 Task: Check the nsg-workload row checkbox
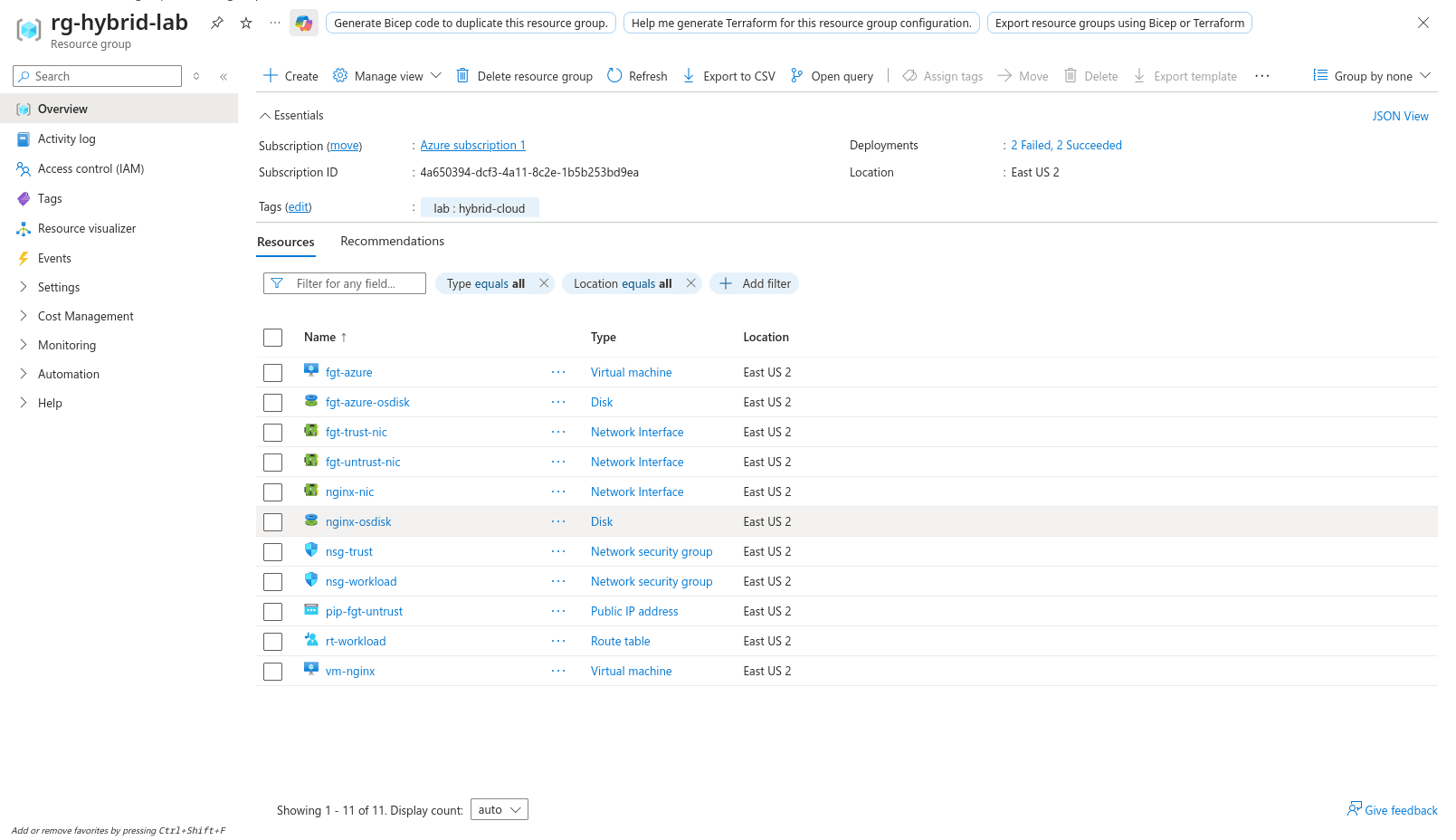(x=272, y=582)
